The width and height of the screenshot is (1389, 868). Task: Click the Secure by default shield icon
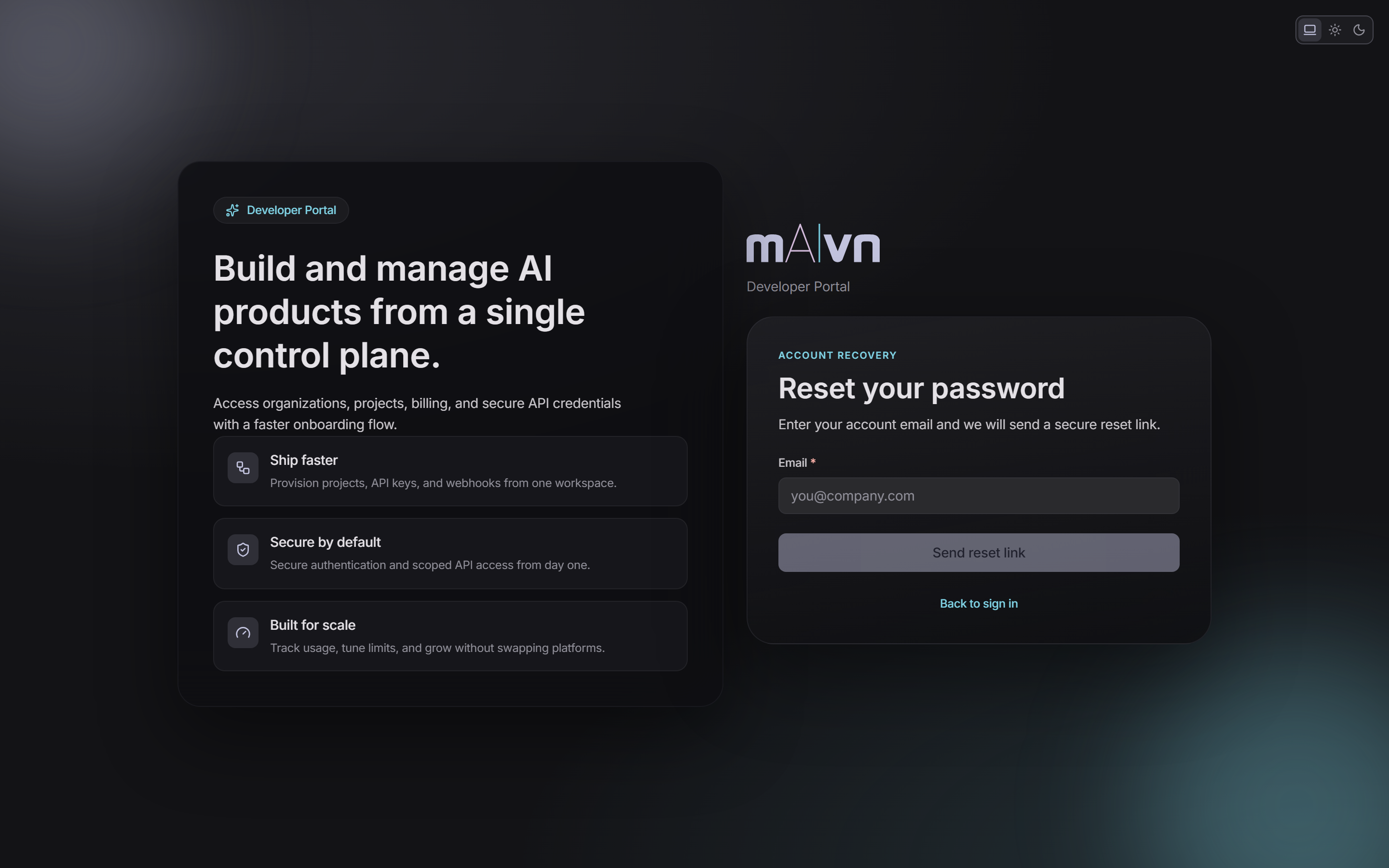coord(243,550)
